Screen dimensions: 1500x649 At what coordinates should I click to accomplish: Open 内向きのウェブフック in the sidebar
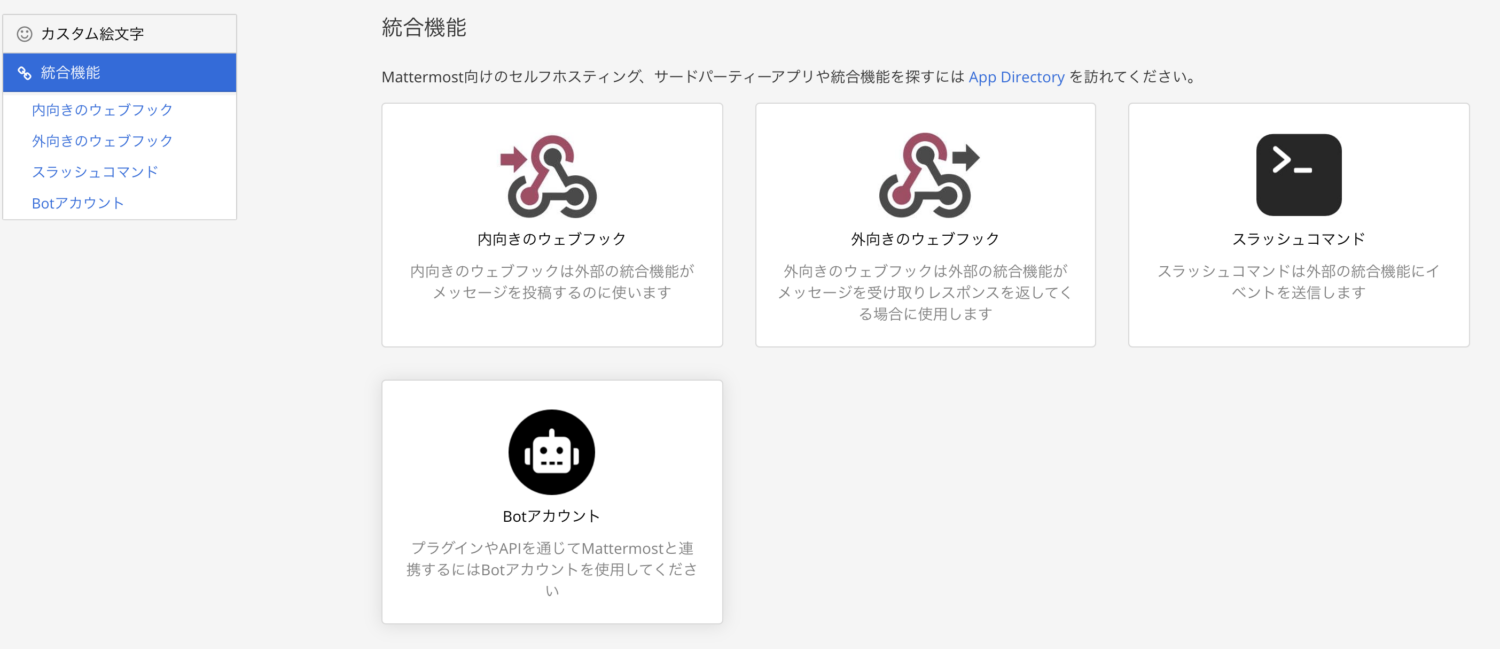(x=102, y=110)
